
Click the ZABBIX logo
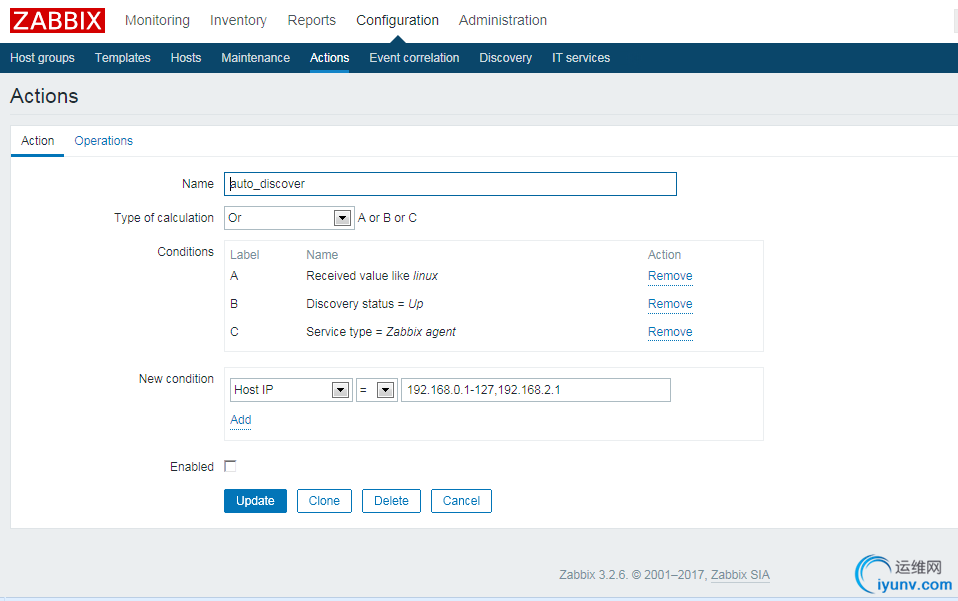point(57,20)
